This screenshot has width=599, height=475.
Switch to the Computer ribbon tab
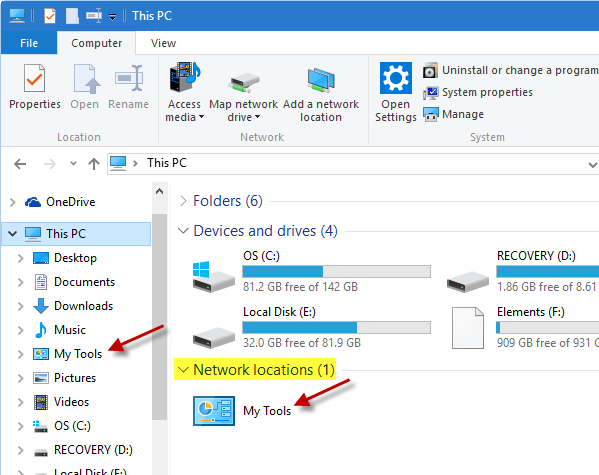point(96,43)
